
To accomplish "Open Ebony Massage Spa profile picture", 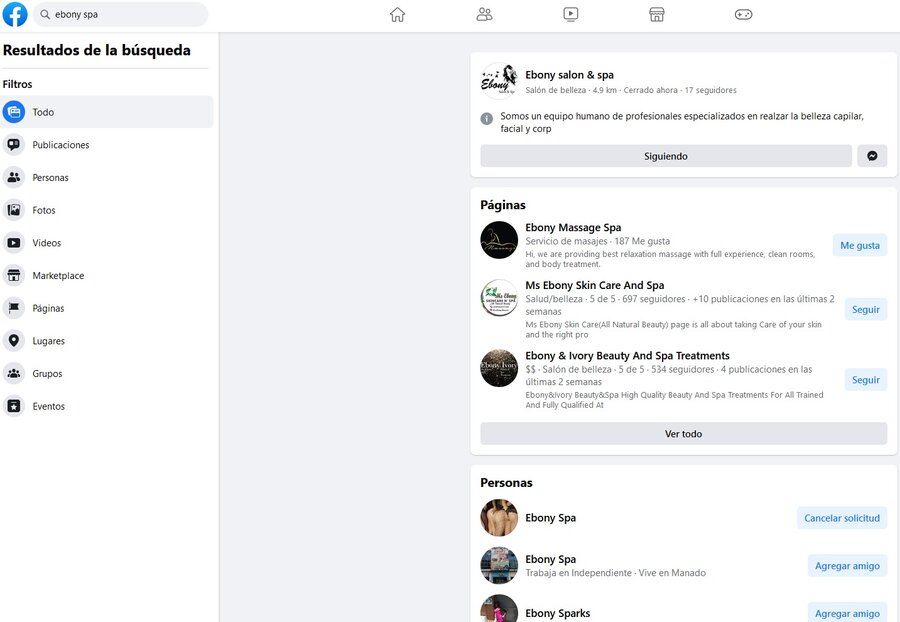I will 499,240.
